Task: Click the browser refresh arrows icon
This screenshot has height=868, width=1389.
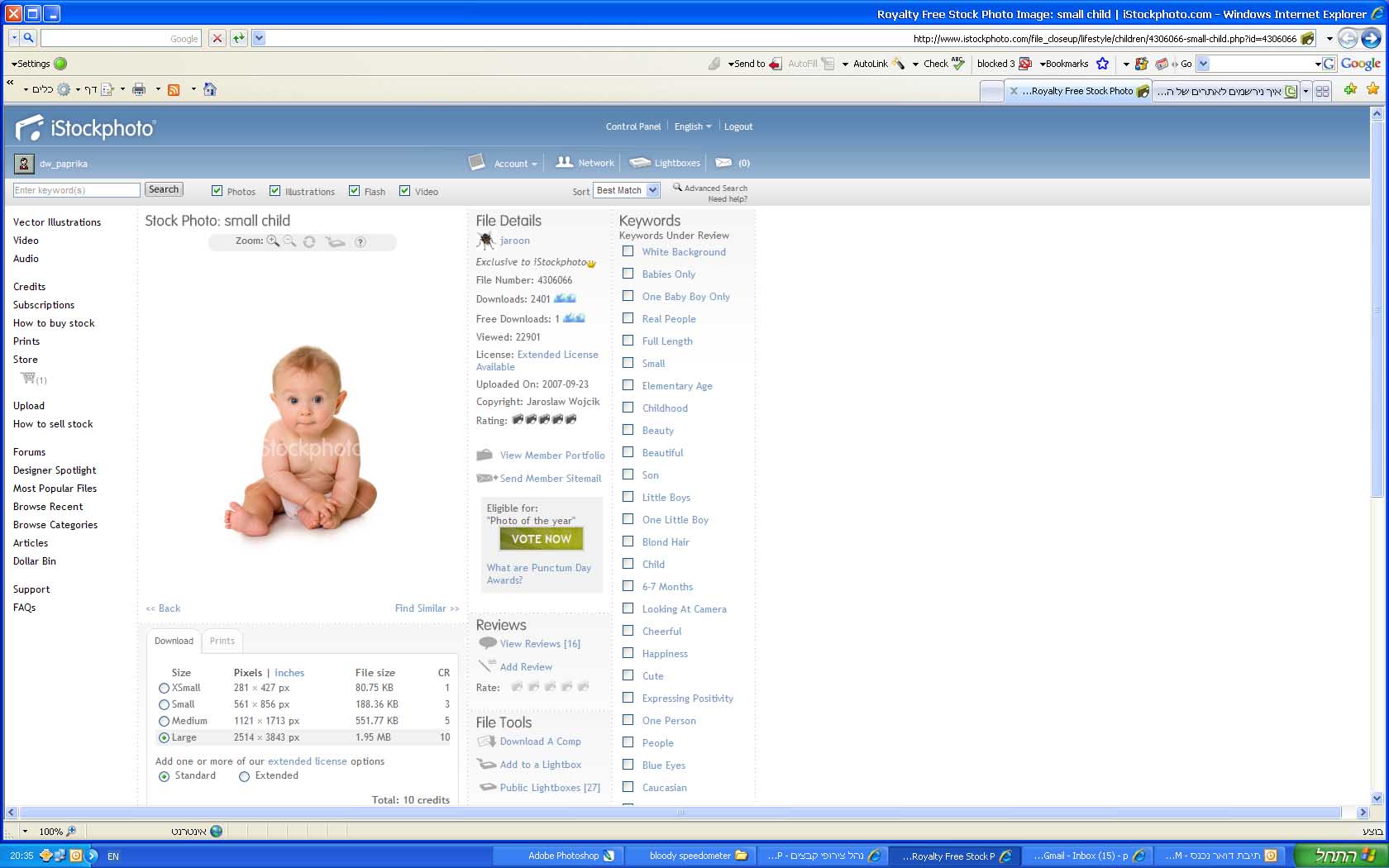Action: pyautogui.click(x=239, y=38)
